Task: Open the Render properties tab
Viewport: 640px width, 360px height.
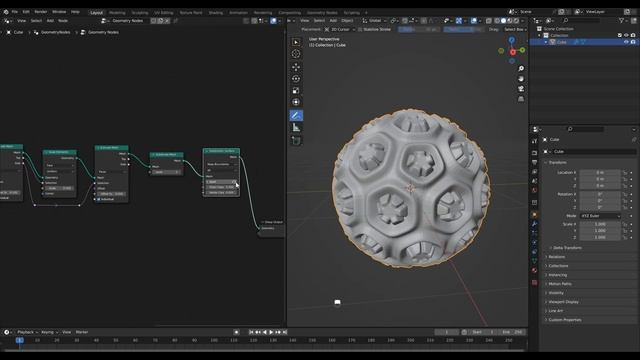Action: 534,153
